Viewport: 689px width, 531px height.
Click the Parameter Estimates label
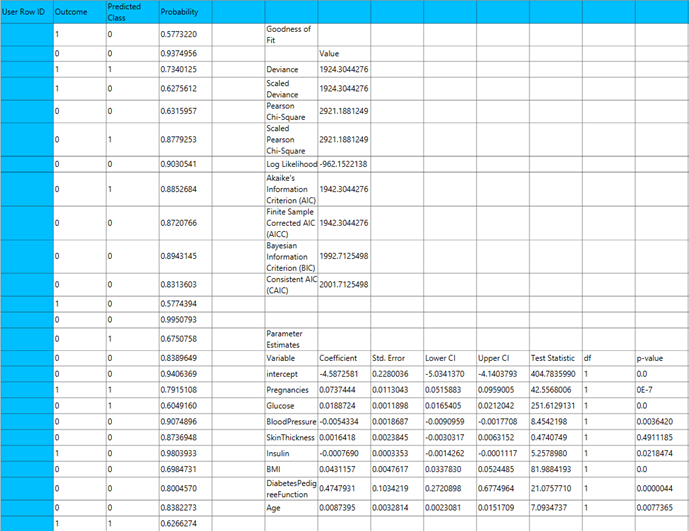pyautogui.click(x=291, y=339)
